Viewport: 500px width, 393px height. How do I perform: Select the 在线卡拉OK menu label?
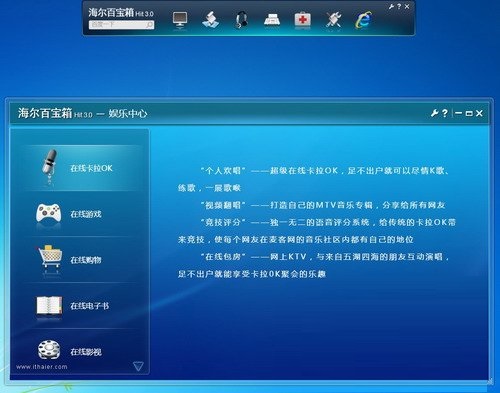point(91,168)
